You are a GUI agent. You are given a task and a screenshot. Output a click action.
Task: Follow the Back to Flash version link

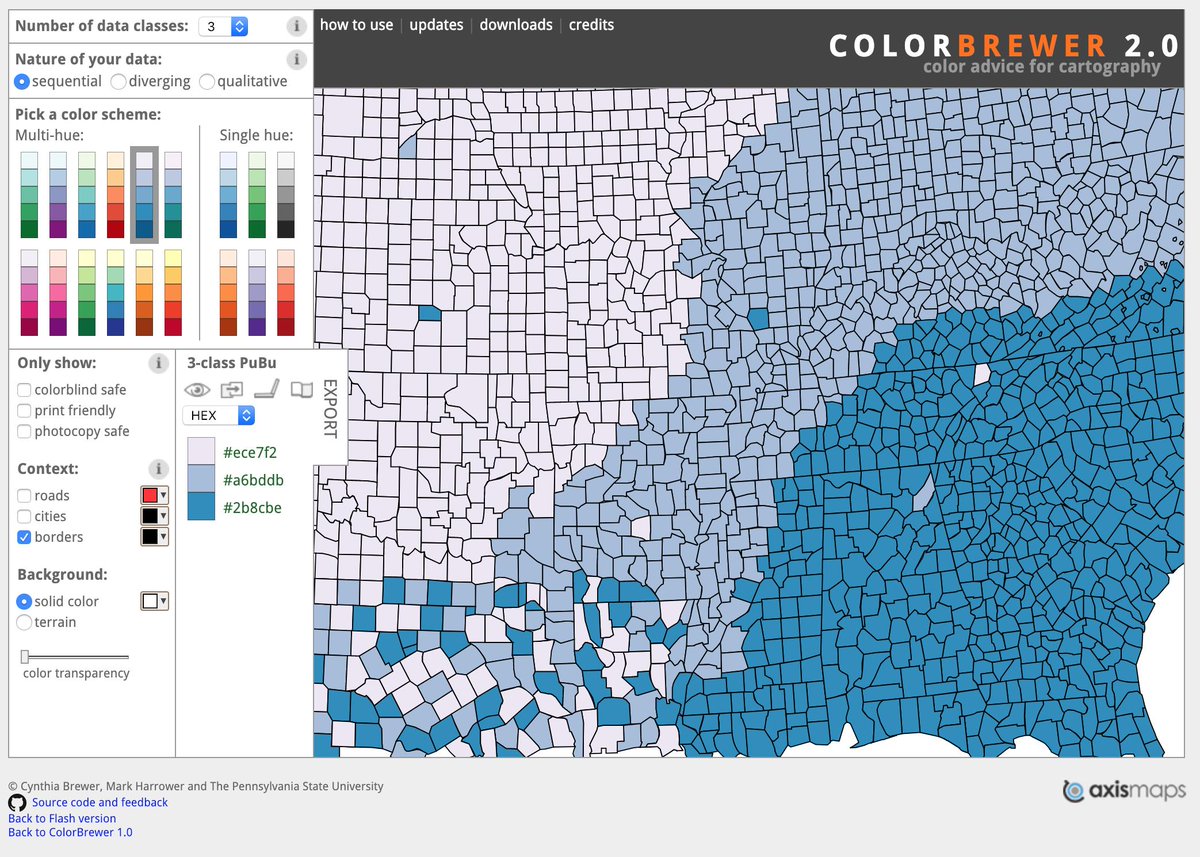62,818
